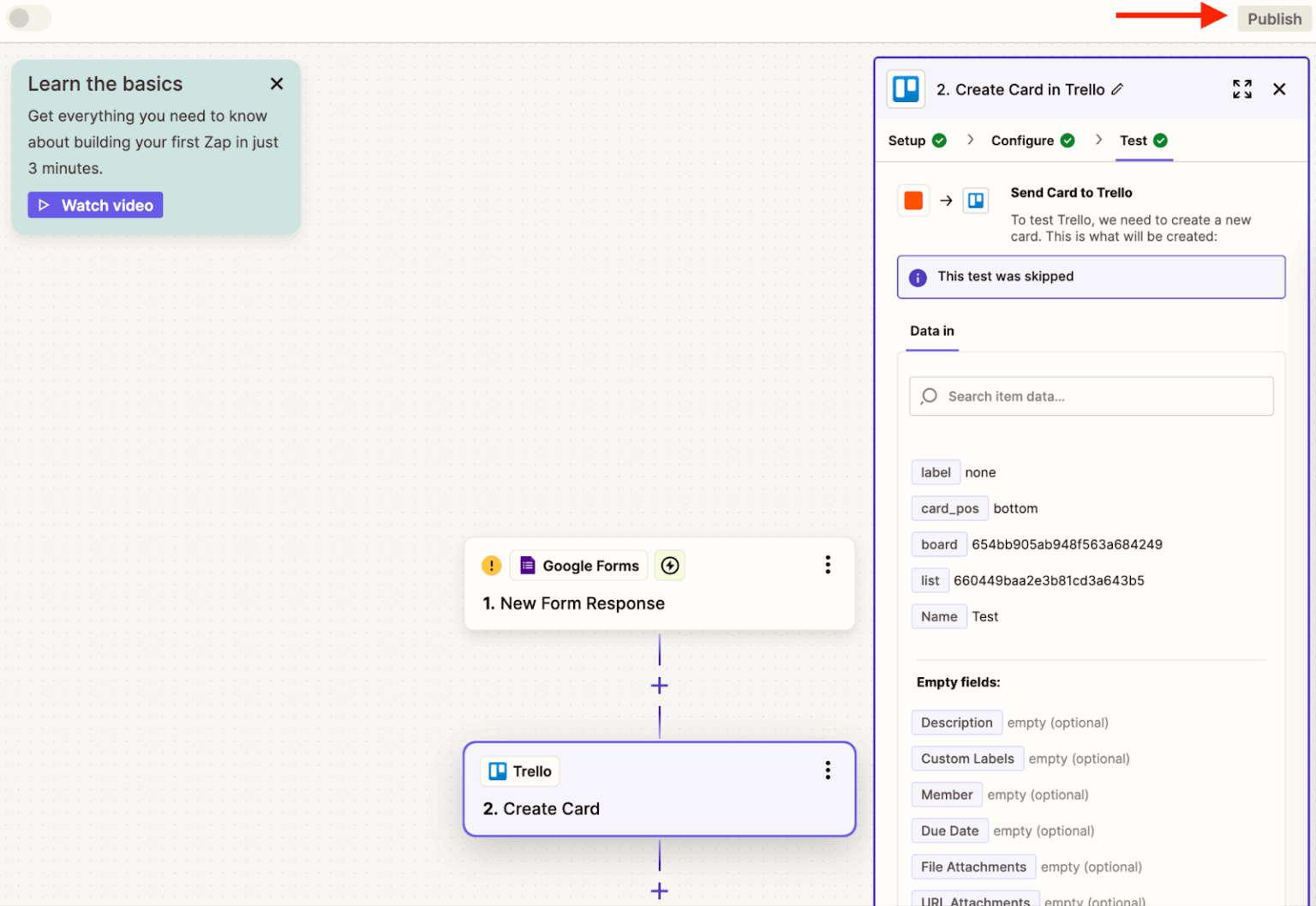Switch to the Setup tab

pos(906,141)
